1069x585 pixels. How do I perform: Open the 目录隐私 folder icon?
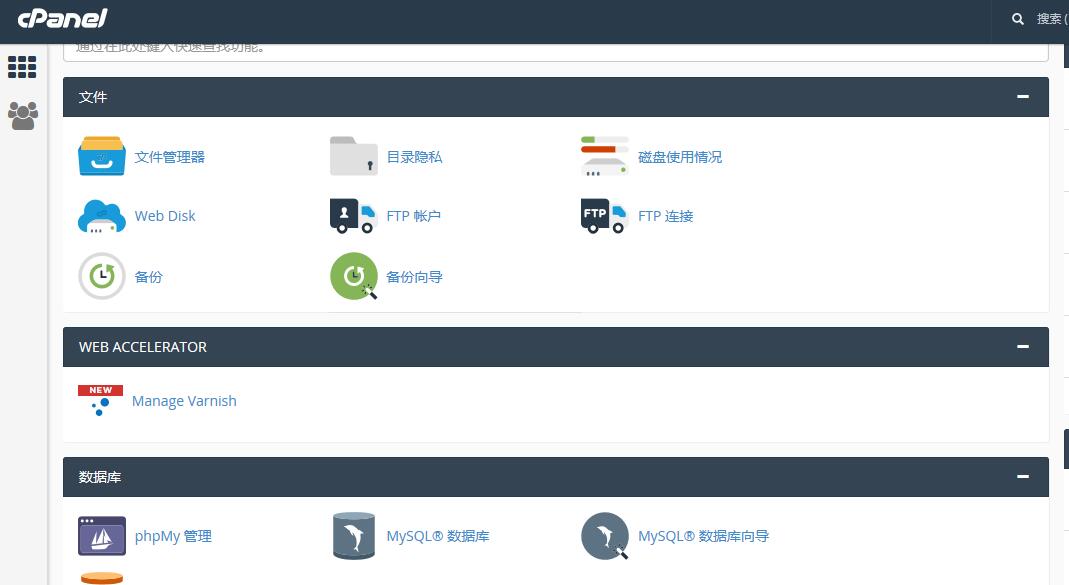[353, 156]
